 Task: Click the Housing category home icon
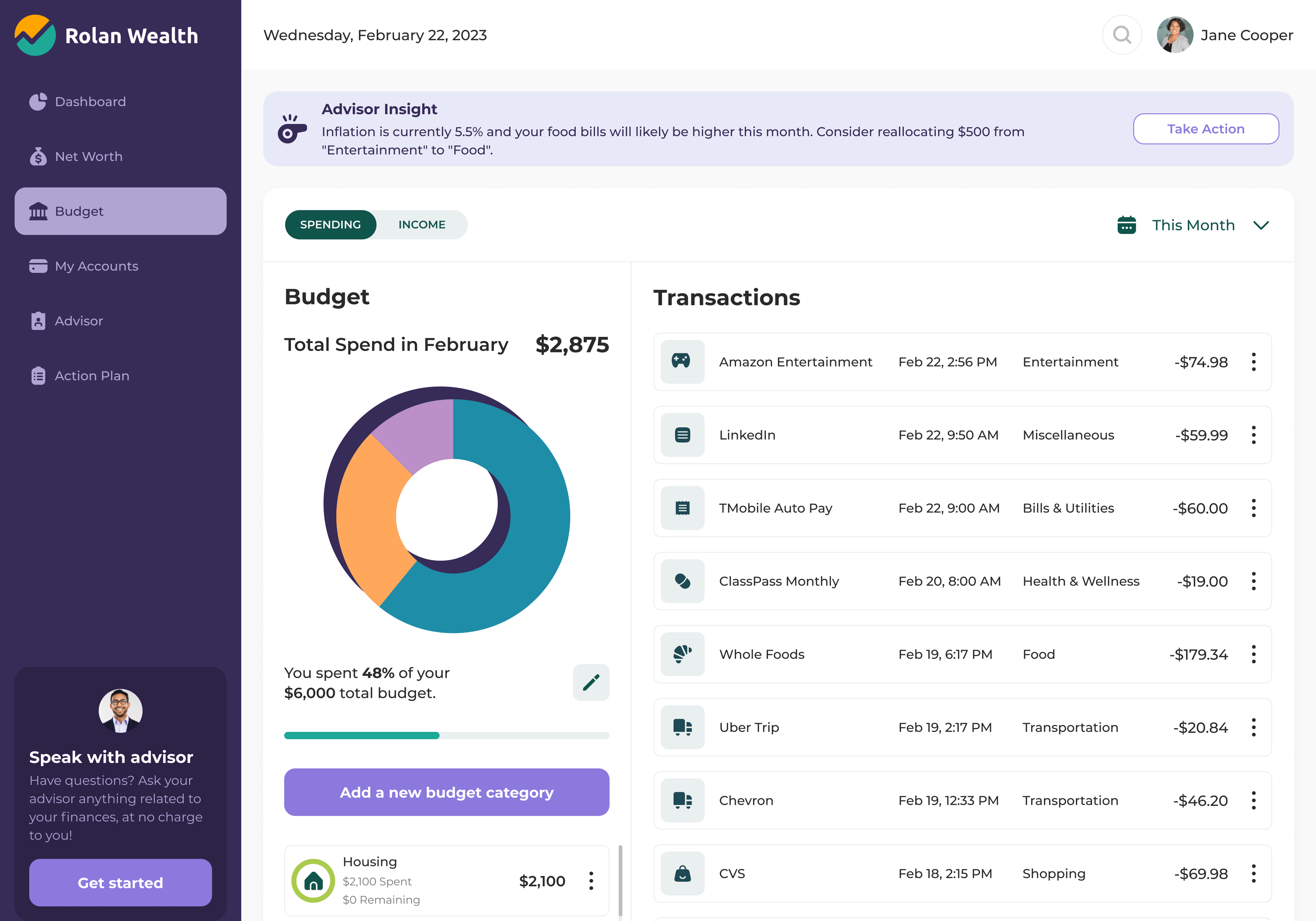313,880
